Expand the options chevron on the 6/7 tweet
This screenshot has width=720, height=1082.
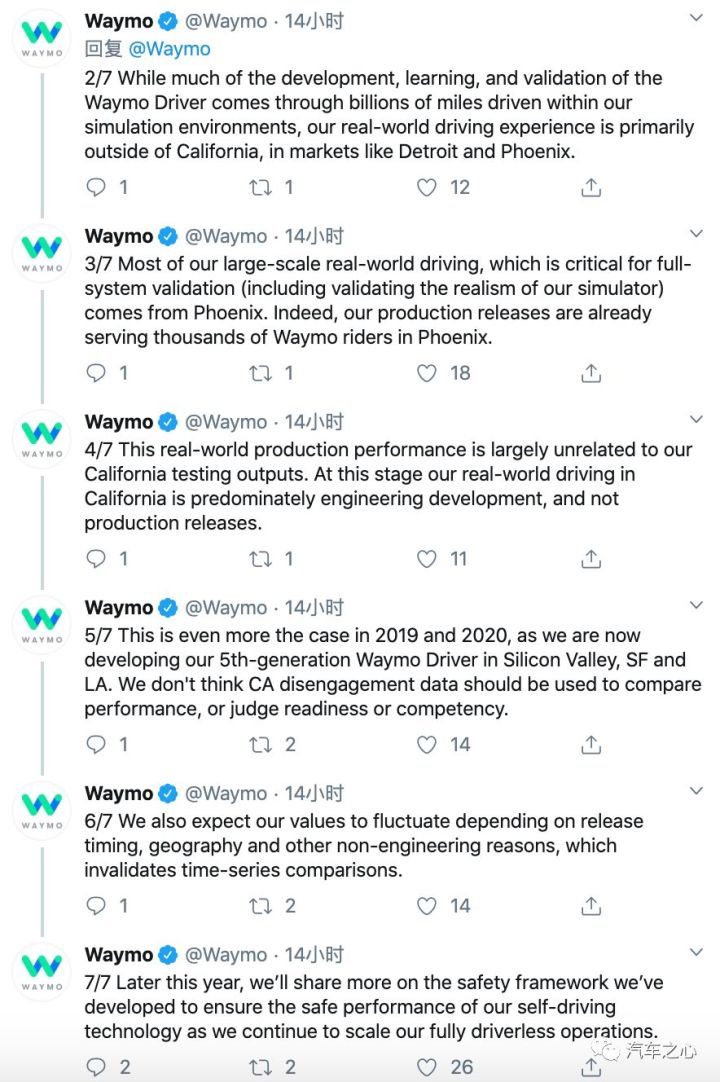(x=697, y=790)
